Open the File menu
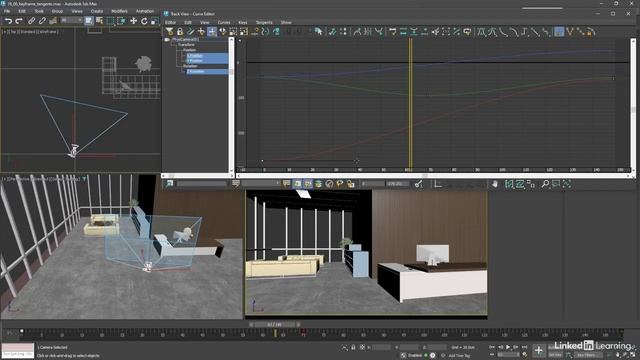Image resolution: width=640 pixels, height=360 pixels. 7,11
